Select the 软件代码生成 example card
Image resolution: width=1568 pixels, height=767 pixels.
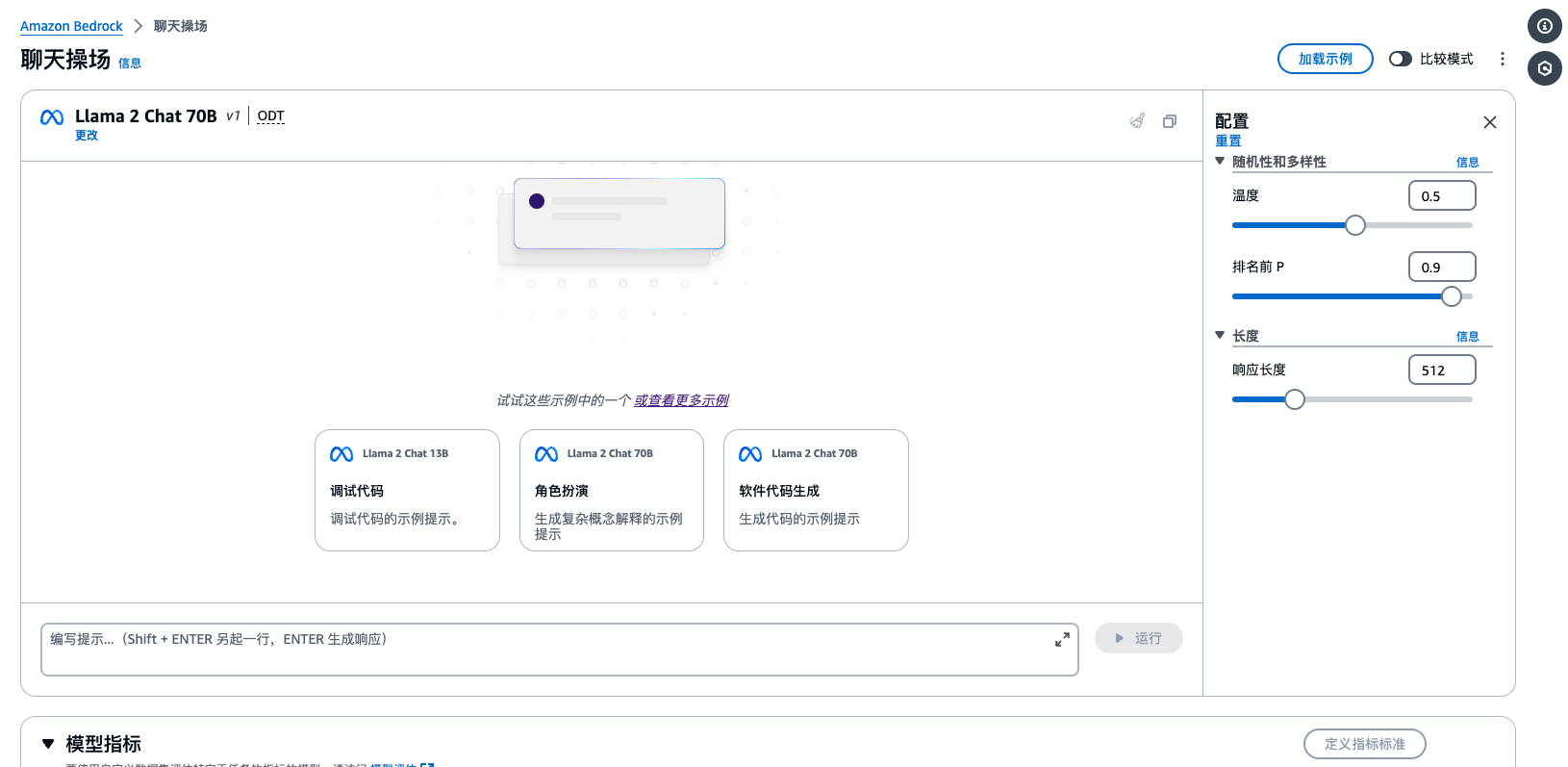pos(816,490)
